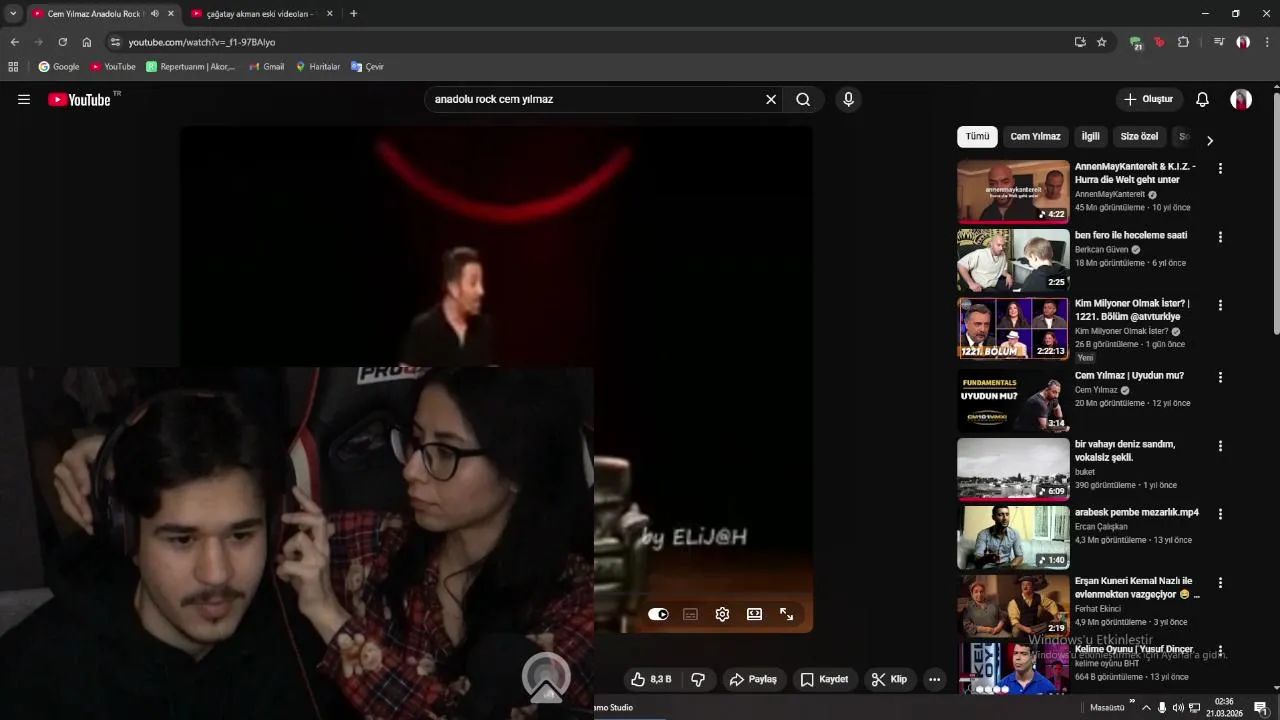The width and height of the screenshot is (1280, 720).
Task: Open options for arabesk pembe mezarlık video
Action: (1220, 514)
